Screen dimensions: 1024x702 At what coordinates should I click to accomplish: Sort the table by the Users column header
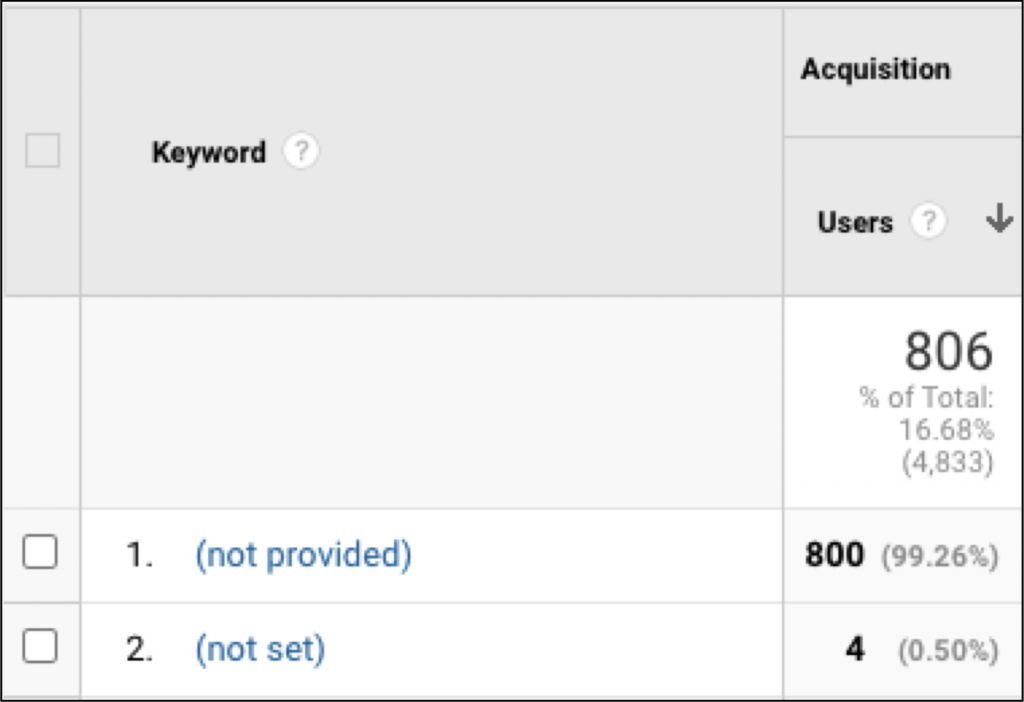pos(855,222)
